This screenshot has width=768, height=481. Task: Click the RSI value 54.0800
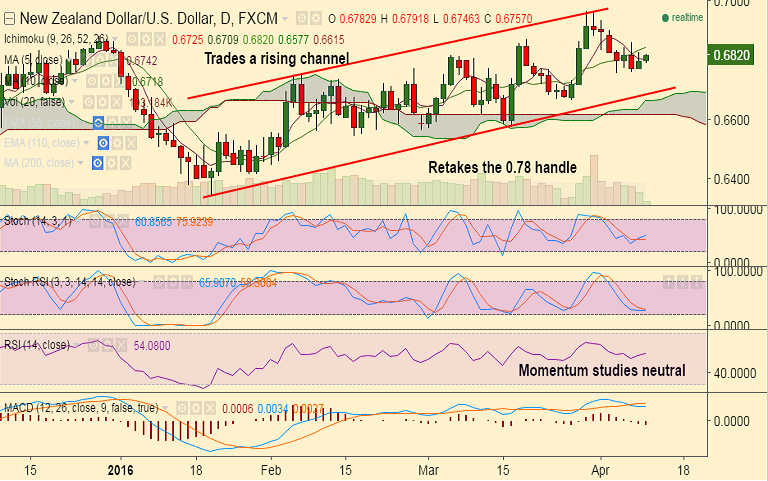coord(152,346)
